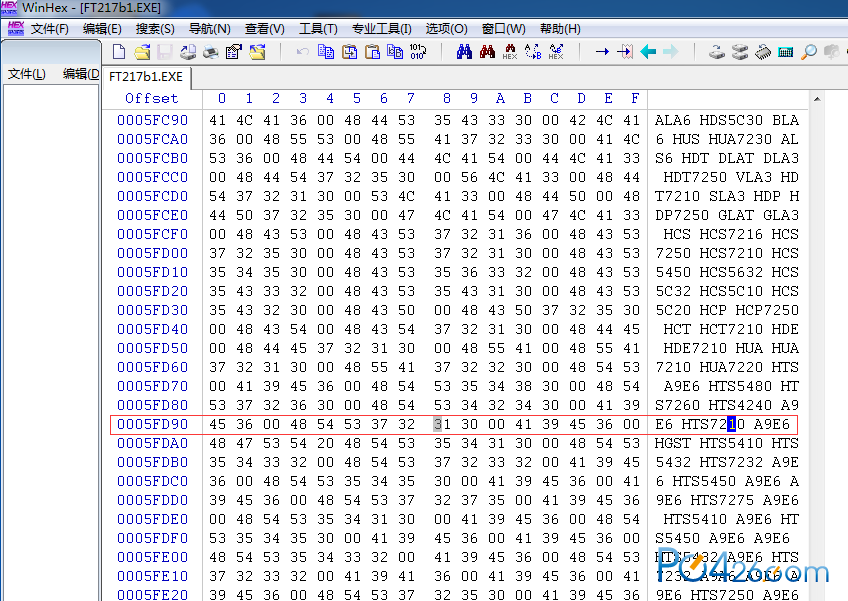Click the greyed Save disk icon

(x=165, y=52)
